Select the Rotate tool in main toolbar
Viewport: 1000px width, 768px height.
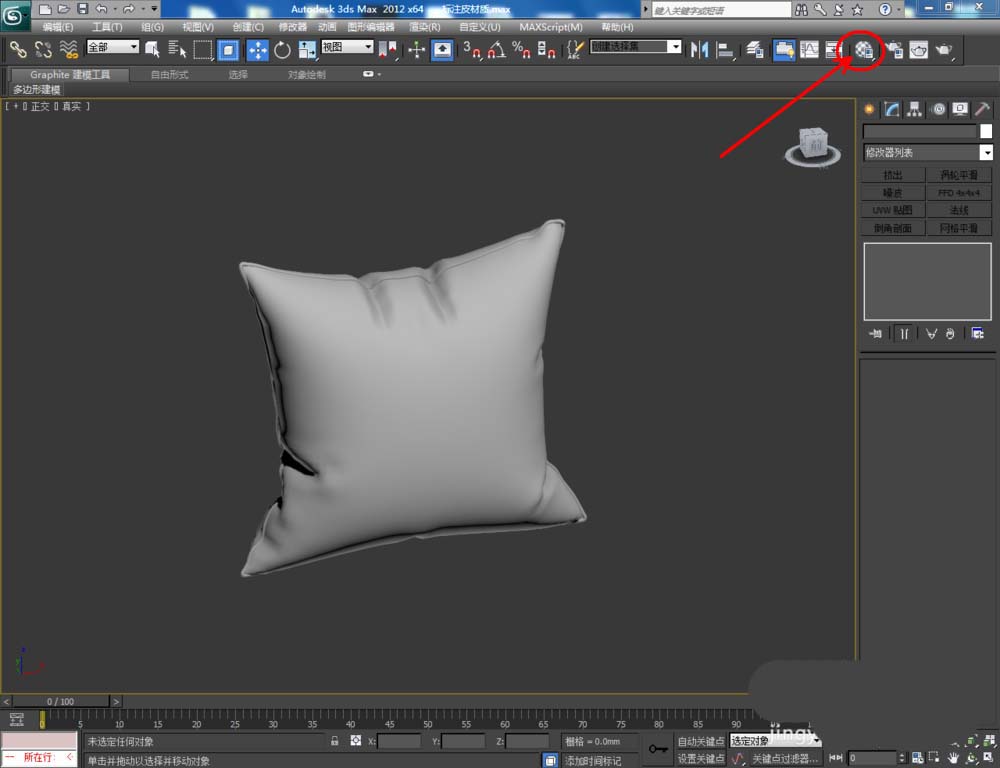tap(282, 49)
